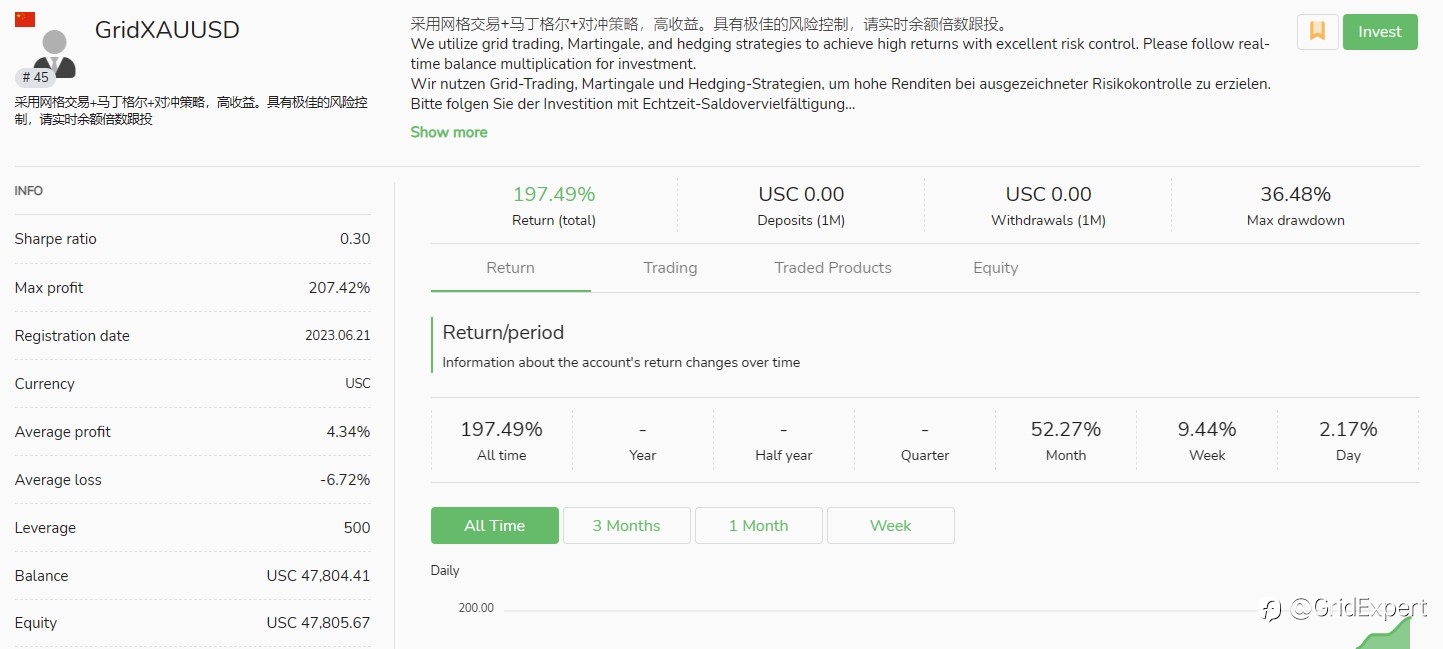Viewport: 1443px width, 649px height.
Task: Click the USC 0.00 Withdrawals (1M) value
Action: point(1048,194)
